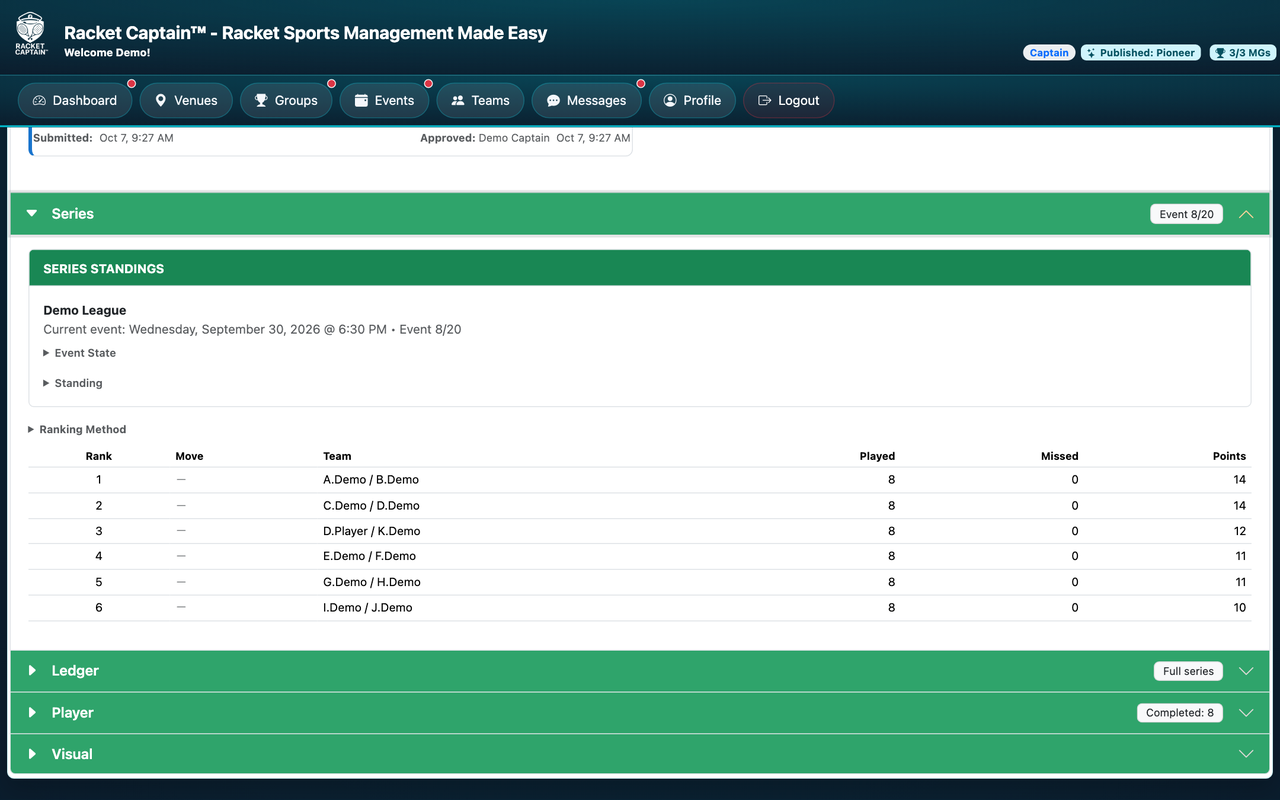Collapse the Series section triangle
The height and width of the screenshot is (800, 1280).
tap(32, 214)
